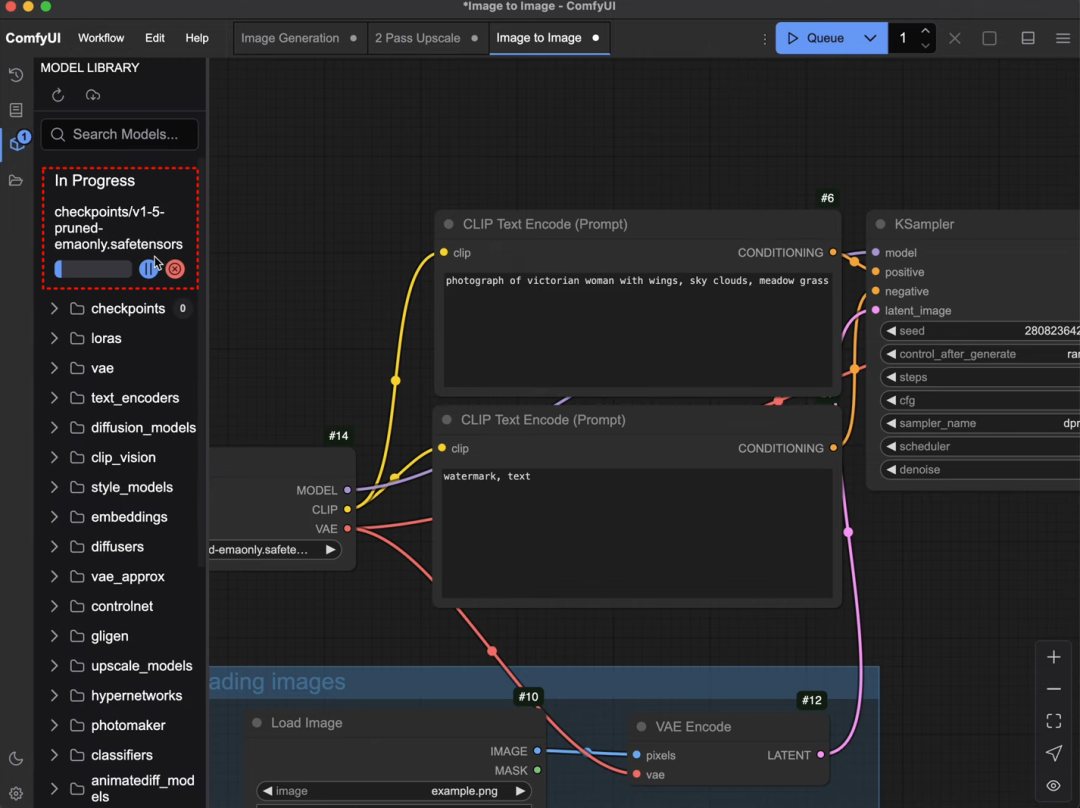
Task: Open the workflows folder sidebar icon
Action: [x=16, y=180]
